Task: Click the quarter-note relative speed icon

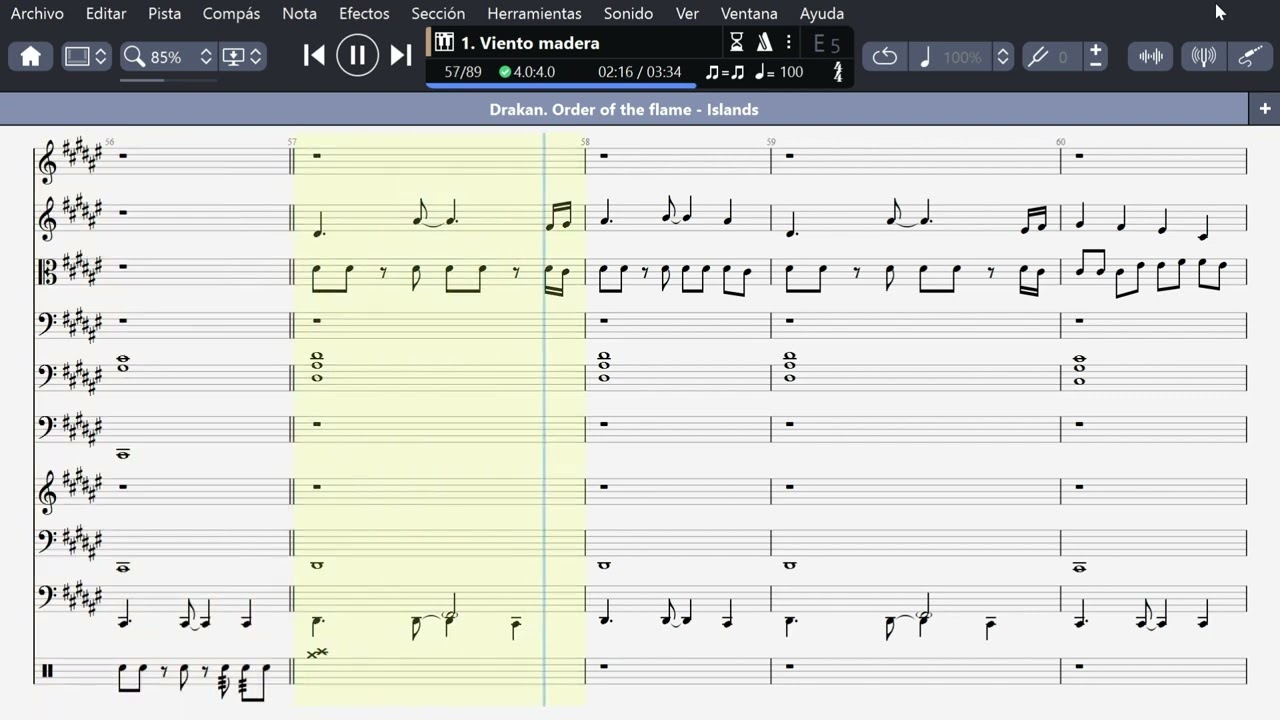Action: point(925,57)
